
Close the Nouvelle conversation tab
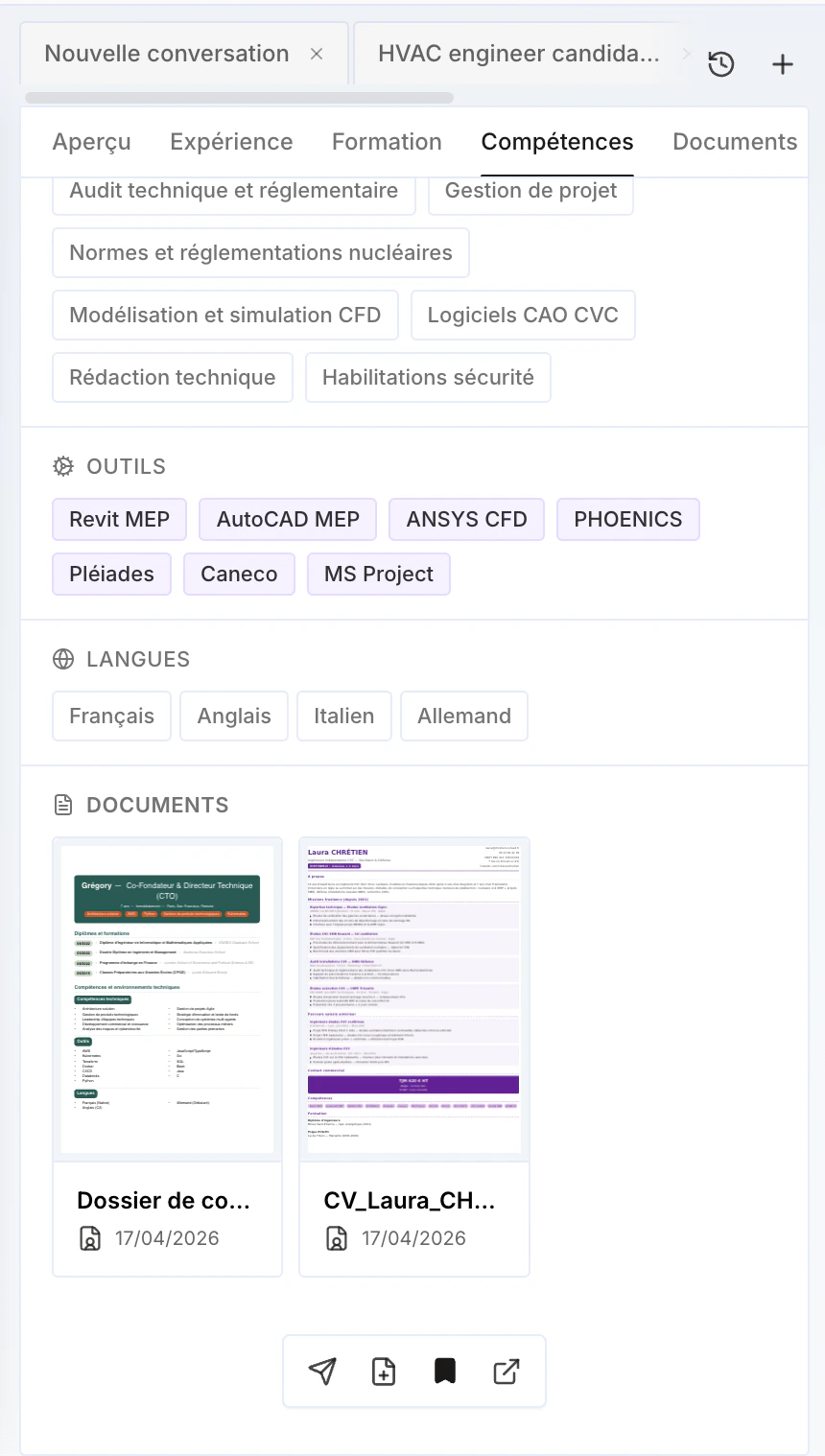coord(317,54)
